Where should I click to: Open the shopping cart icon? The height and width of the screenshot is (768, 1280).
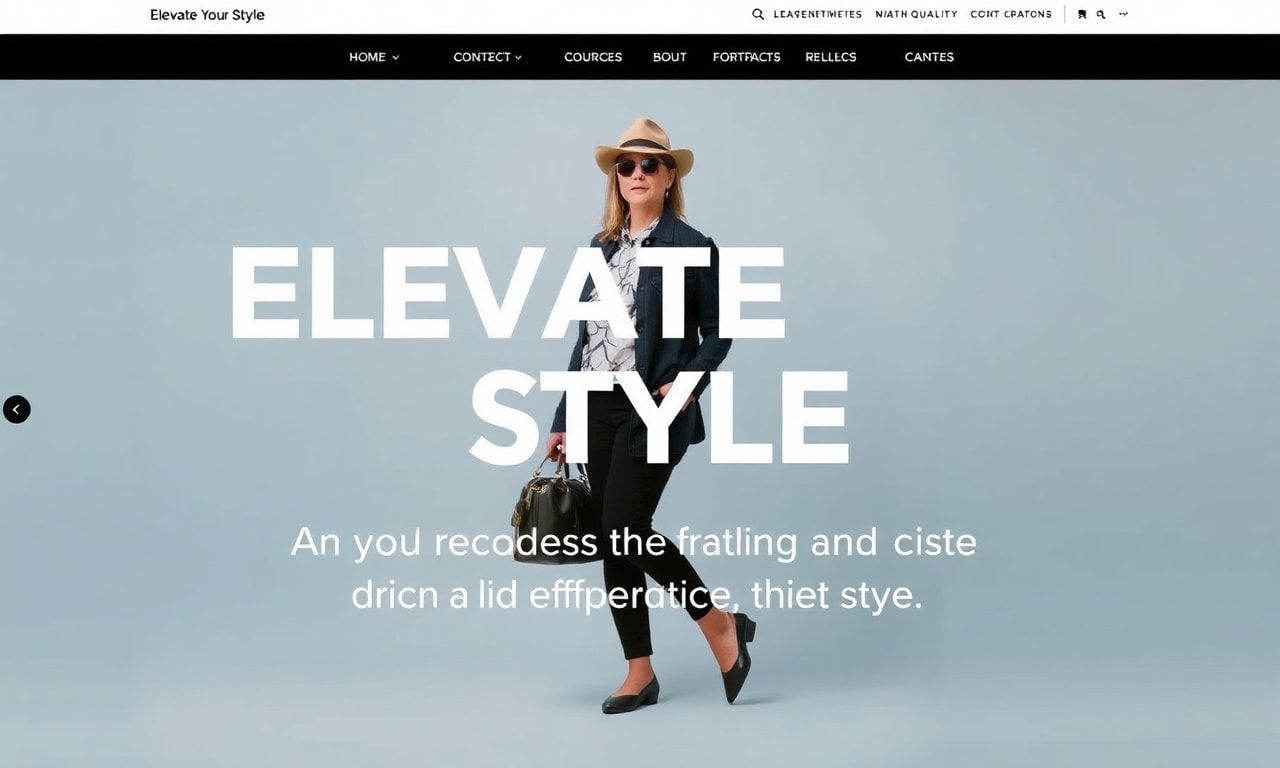[x=1082, y=15]
